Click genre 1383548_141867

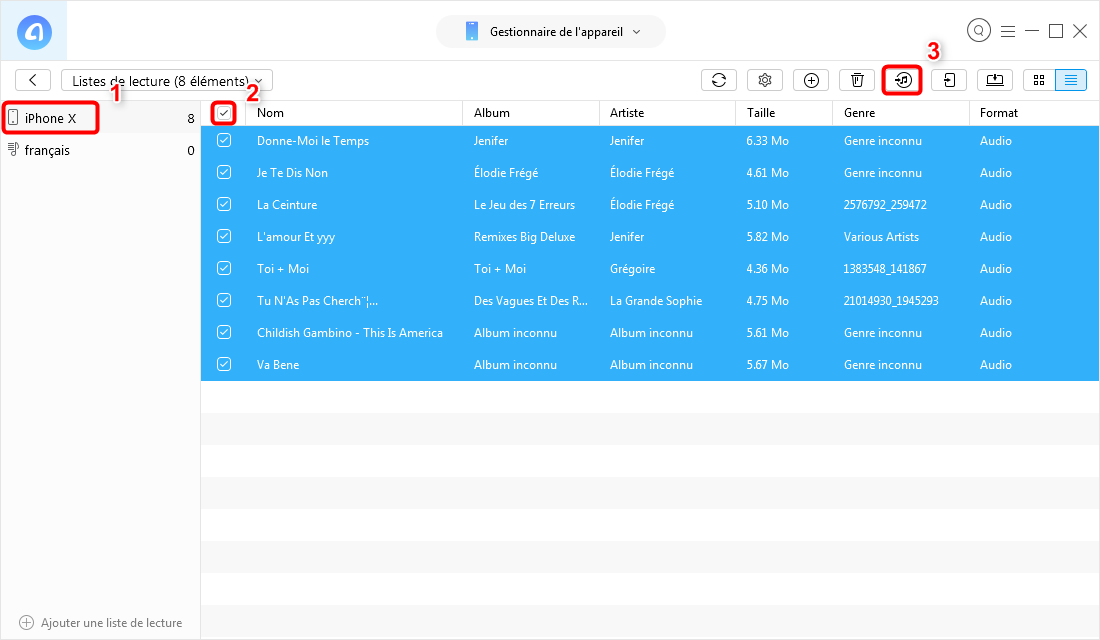tap(885, 269)
